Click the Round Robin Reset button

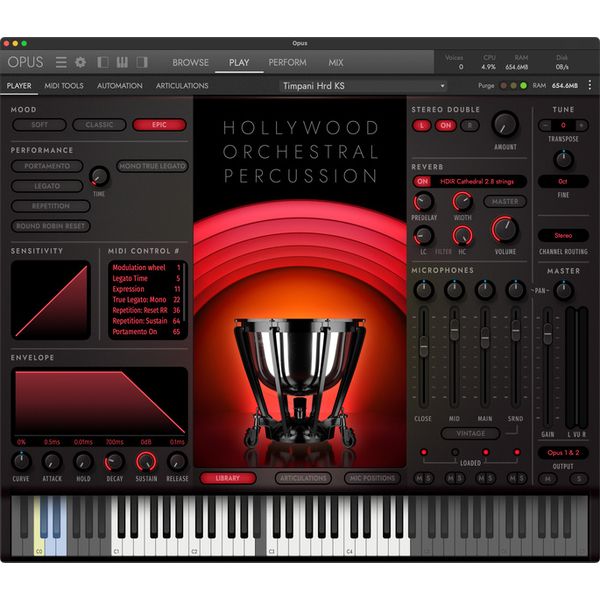coord(51,226)
